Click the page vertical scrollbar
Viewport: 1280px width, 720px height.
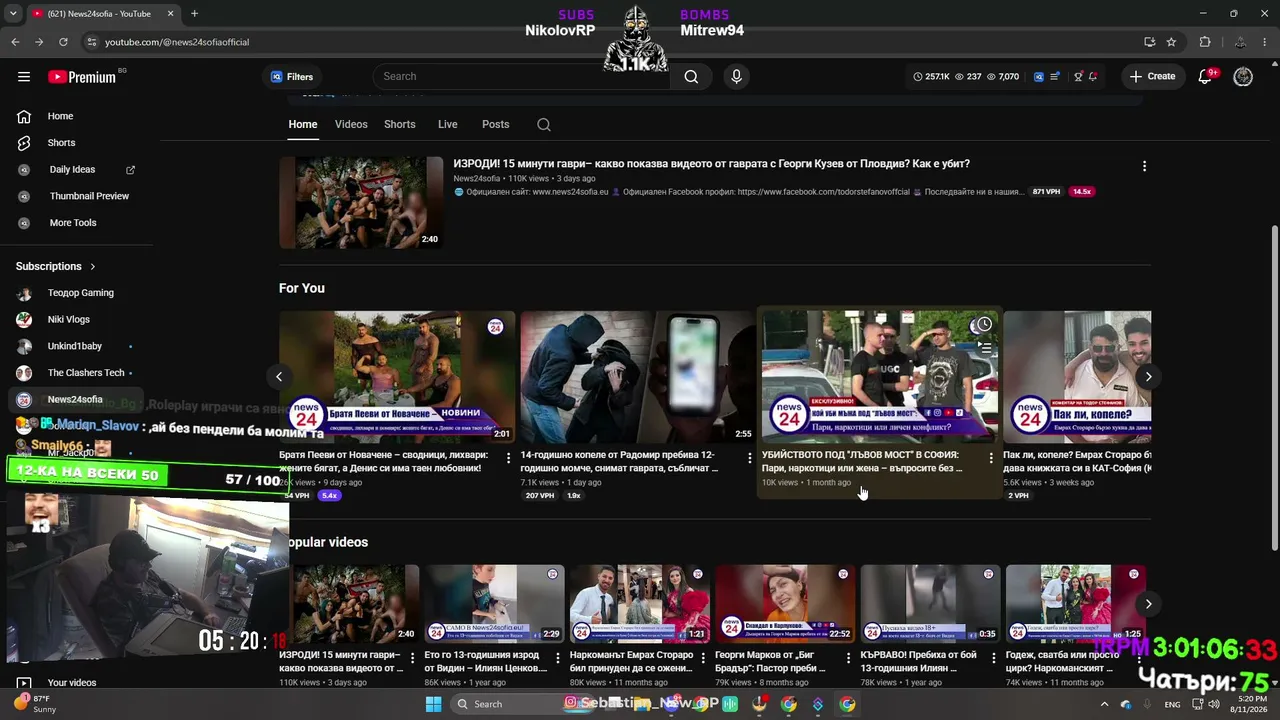pos(1274,388)
